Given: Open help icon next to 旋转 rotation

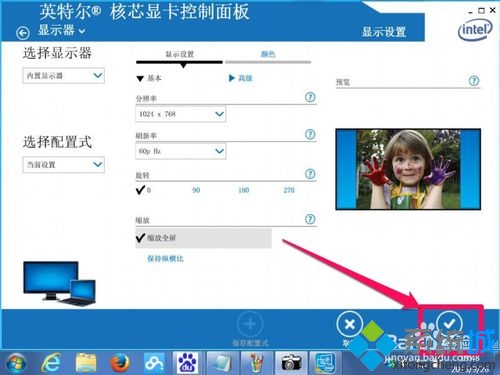Looking at the screenshot, I should [x=310, y=174].
